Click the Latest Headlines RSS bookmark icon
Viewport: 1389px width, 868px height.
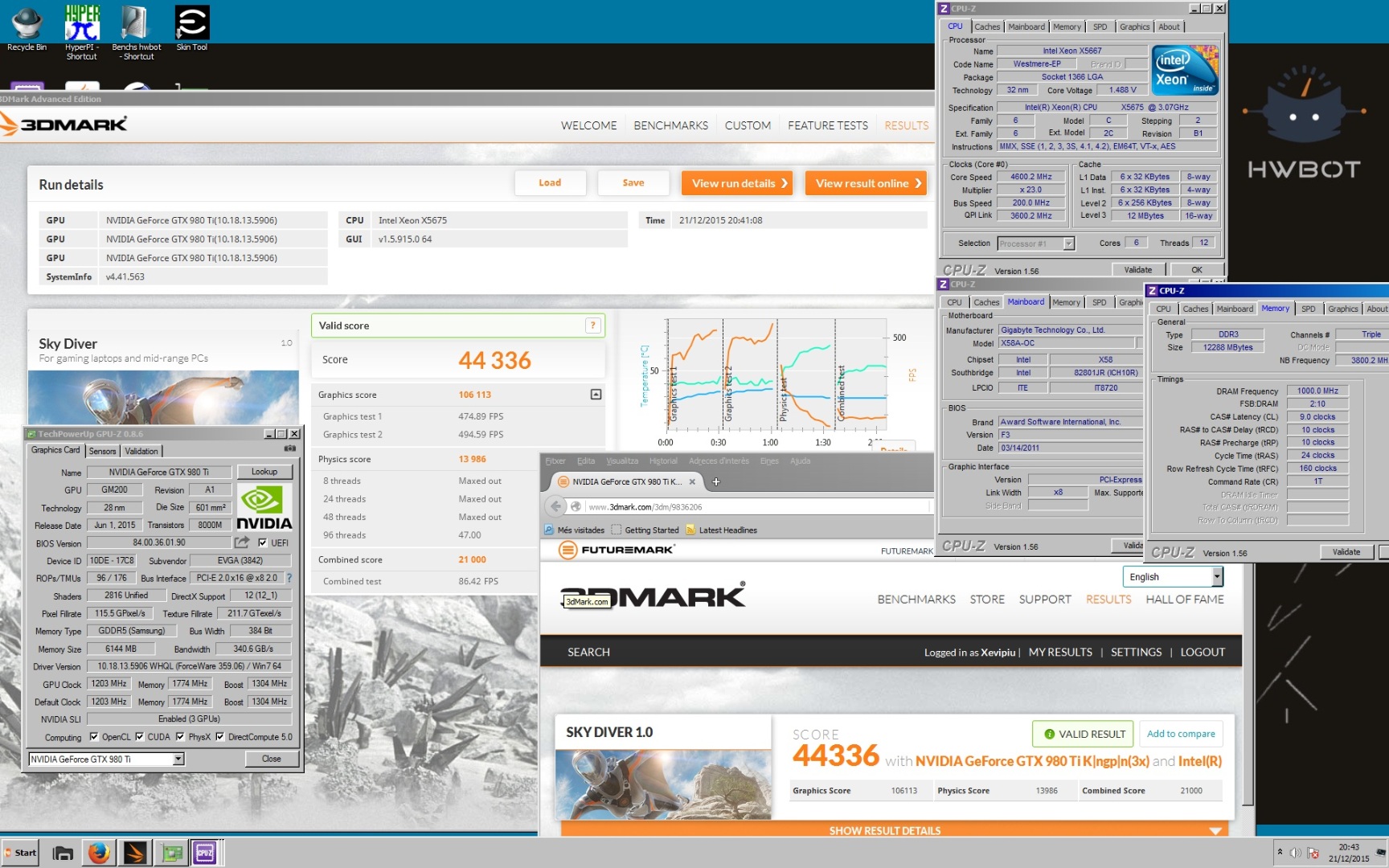[690, 530]
